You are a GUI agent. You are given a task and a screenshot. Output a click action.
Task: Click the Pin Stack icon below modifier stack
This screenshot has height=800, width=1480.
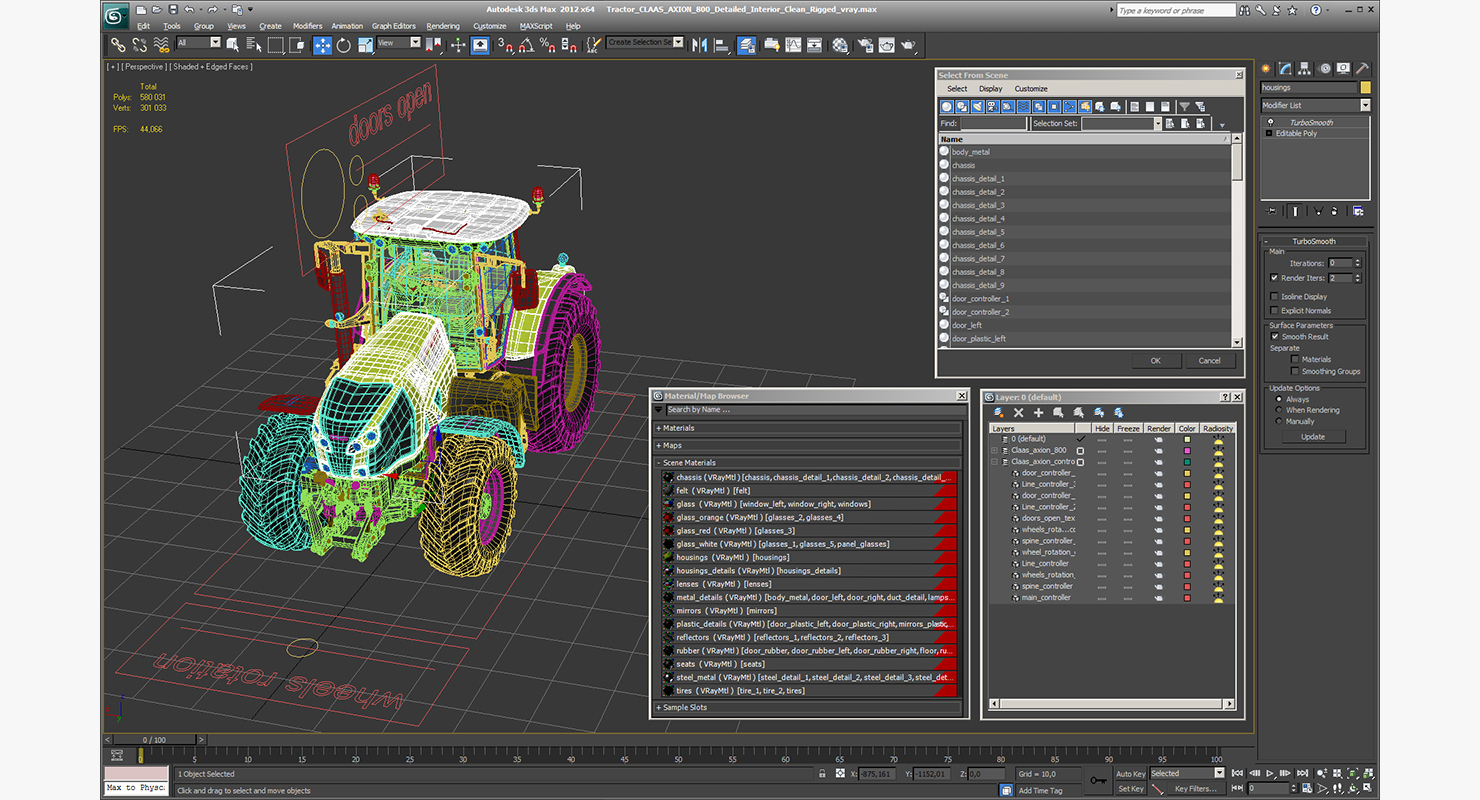pos(1272,211)
